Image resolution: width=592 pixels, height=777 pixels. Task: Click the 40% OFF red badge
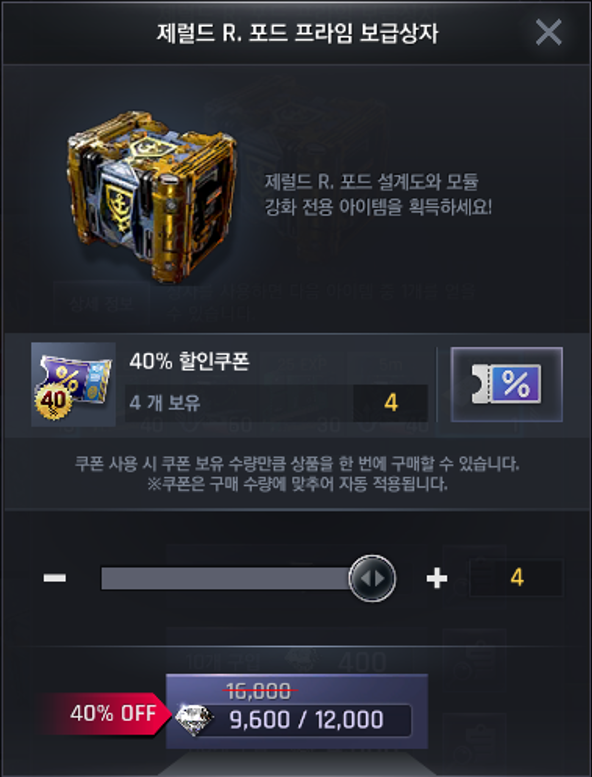pos(106,714)
